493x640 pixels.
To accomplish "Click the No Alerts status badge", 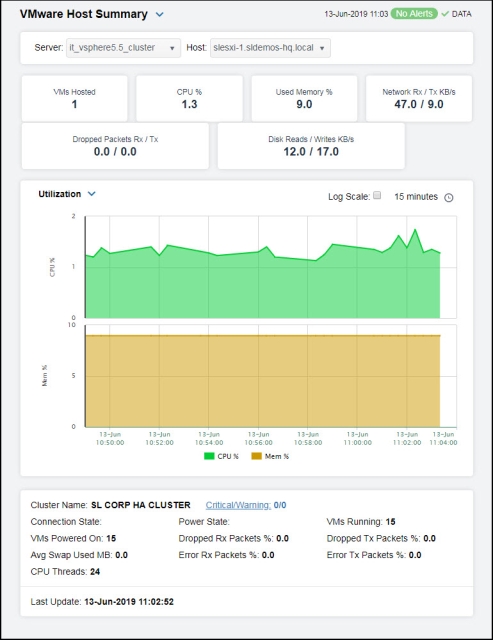I will pos(414,13).
